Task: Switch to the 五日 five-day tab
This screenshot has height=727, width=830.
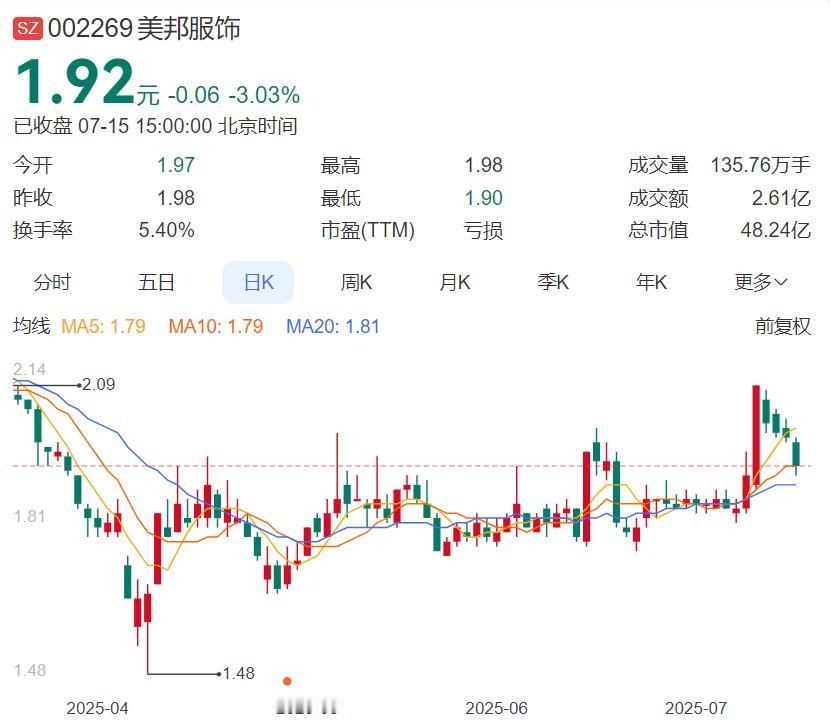Action: pos(156,282)
